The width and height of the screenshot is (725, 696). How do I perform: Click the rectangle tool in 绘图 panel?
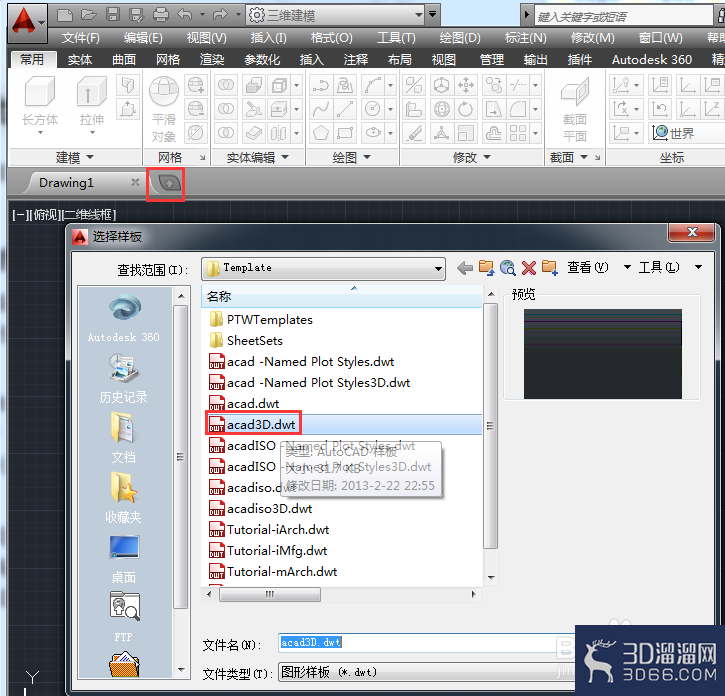(345, 133)
